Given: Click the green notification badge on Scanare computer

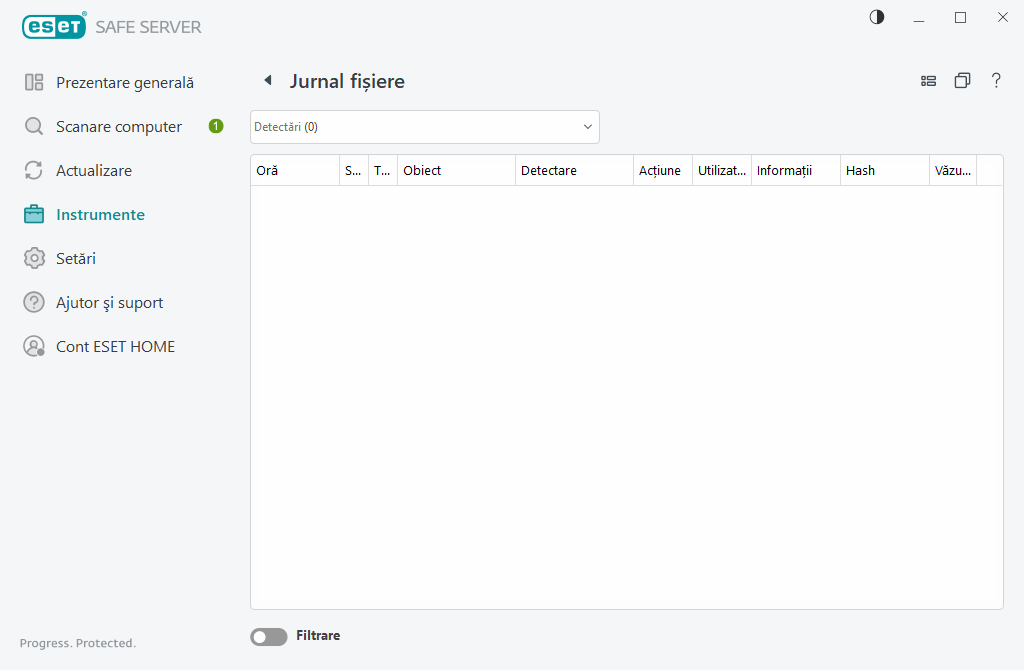Looking at the screenshot, I should pyautogui.click(x=216, y=126).
